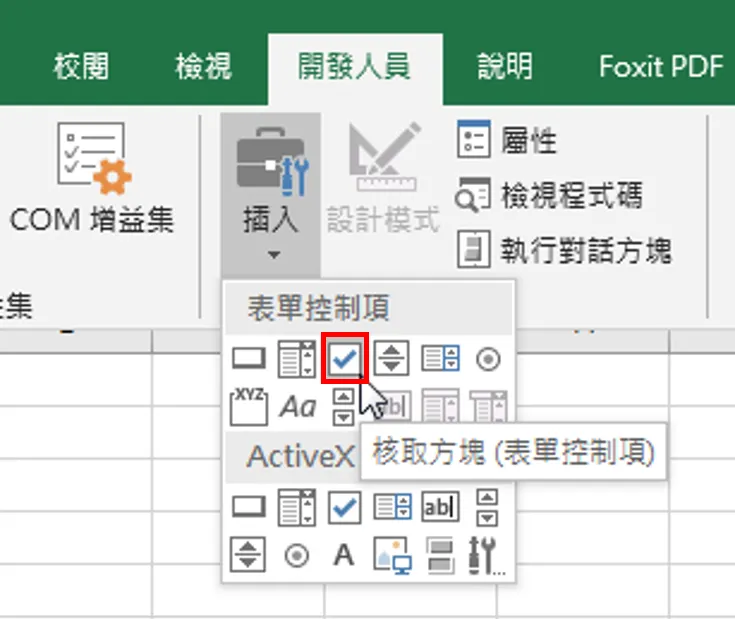Screen dimensions: 735x619
Task: Insert form control combo box
Action: pyautogui.click(x=297, y=359)
